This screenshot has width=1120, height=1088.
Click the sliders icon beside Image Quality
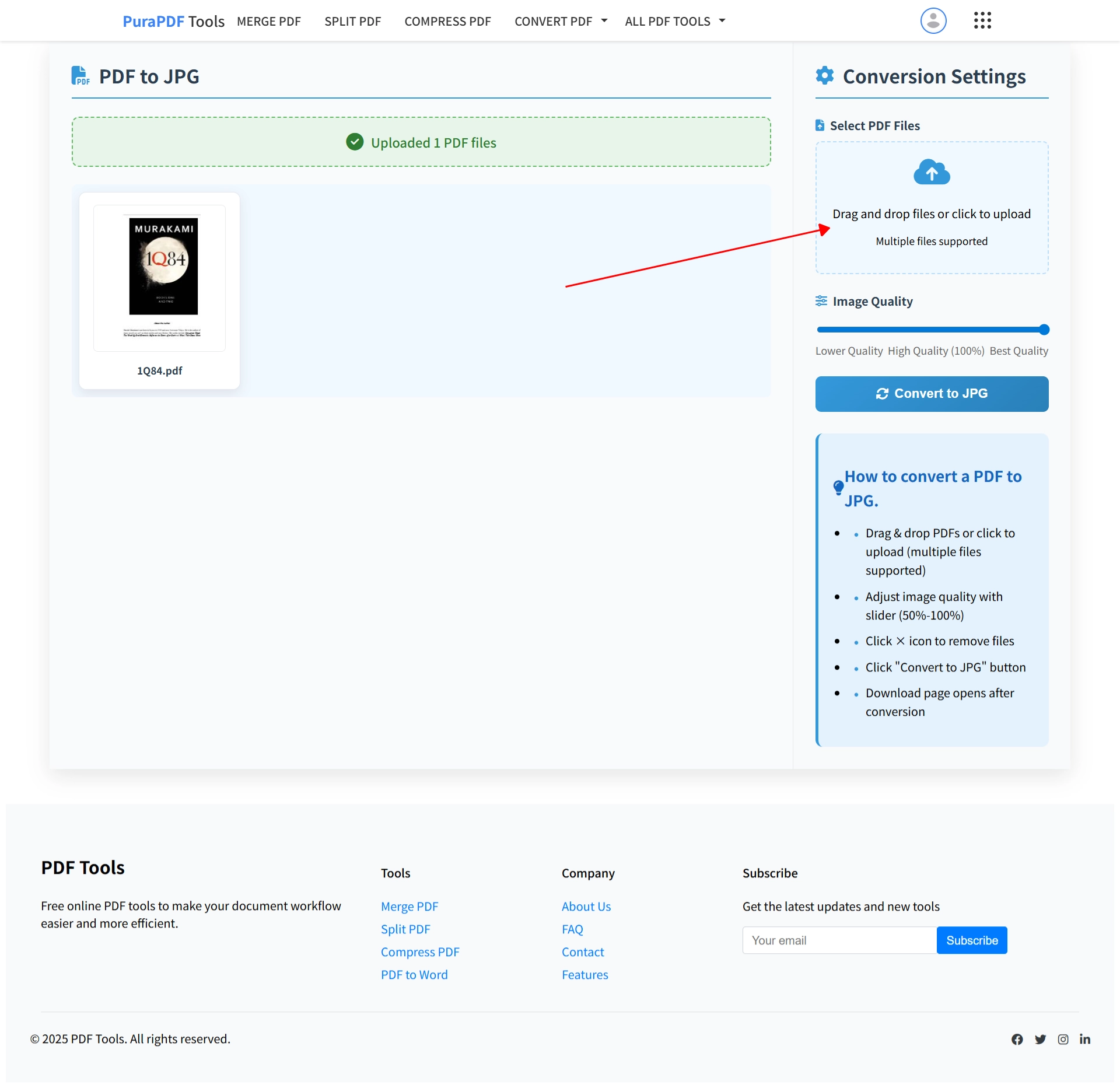(821, 300)
